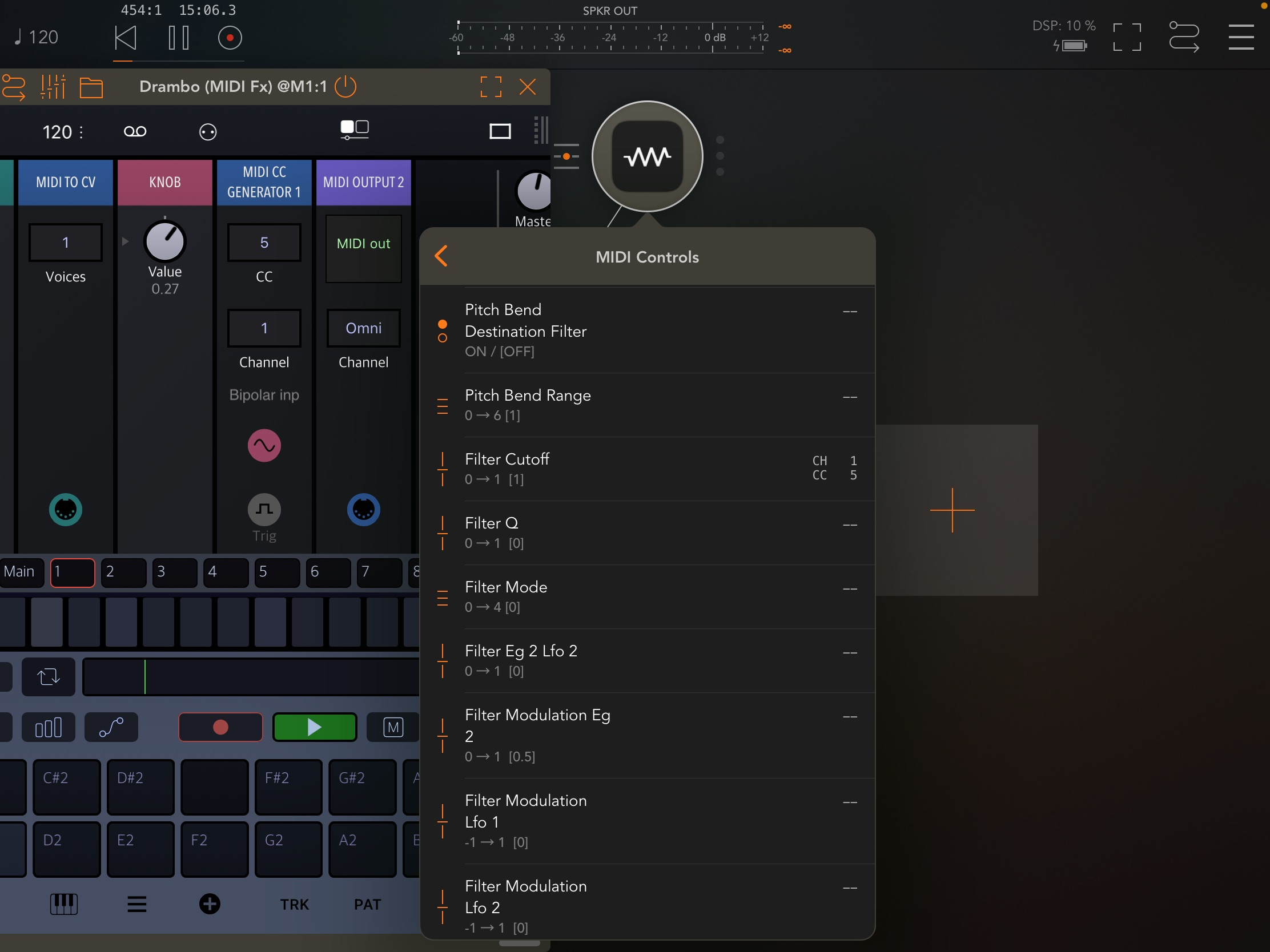
Task: Toggle the loop repeat mode
Action: 48,676
